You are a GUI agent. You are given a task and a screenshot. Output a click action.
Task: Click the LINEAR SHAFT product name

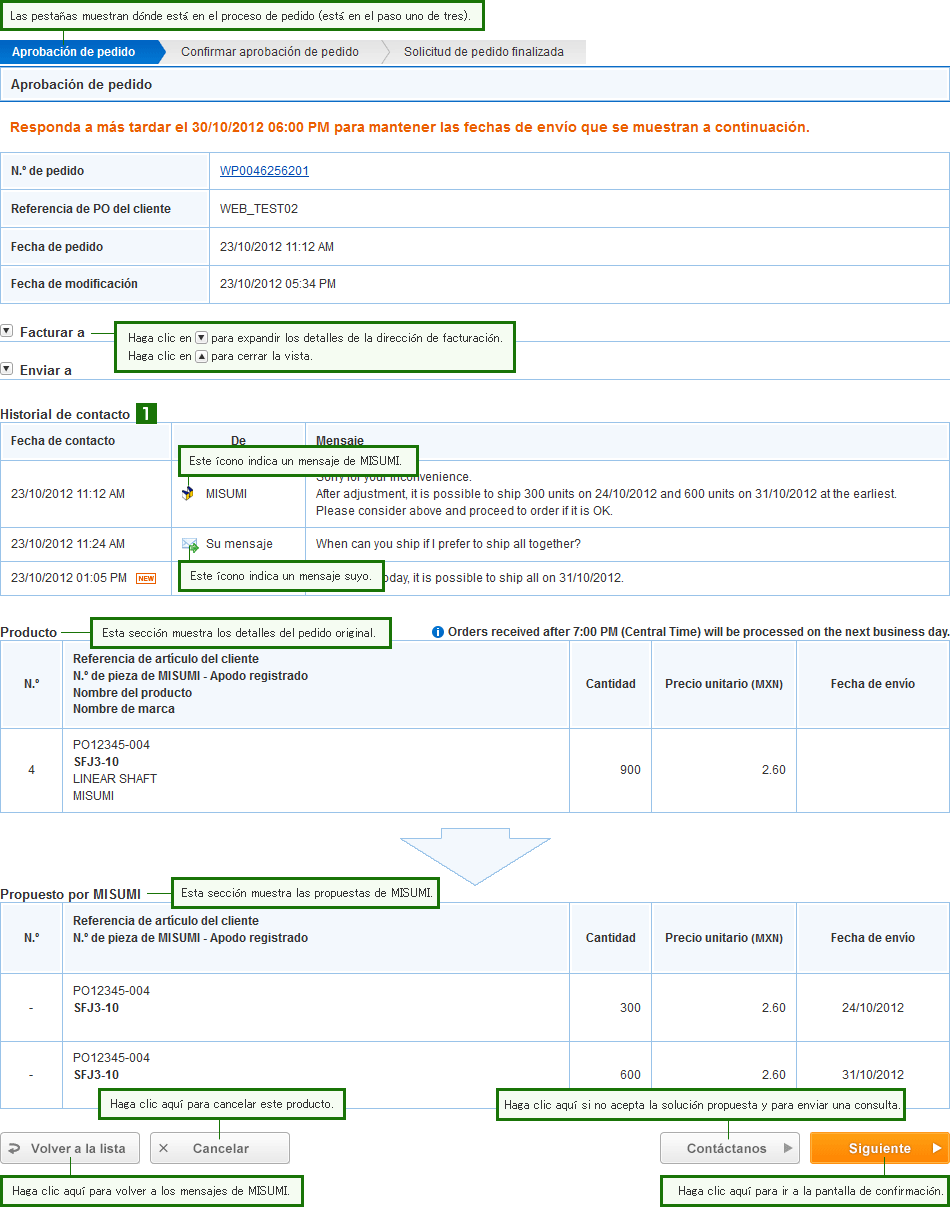coord(115,779)
